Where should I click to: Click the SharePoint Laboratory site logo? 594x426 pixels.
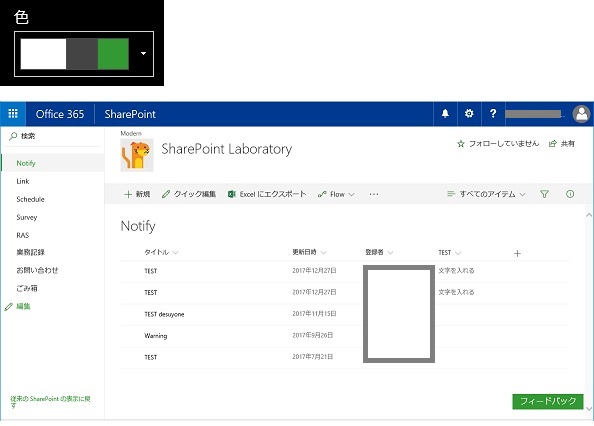pos(137,155)
